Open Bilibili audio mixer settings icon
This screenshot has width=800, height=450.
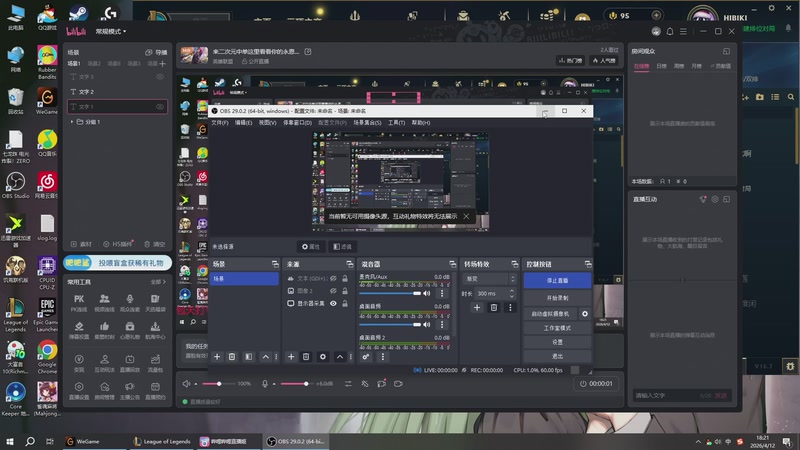pos(348,384)
